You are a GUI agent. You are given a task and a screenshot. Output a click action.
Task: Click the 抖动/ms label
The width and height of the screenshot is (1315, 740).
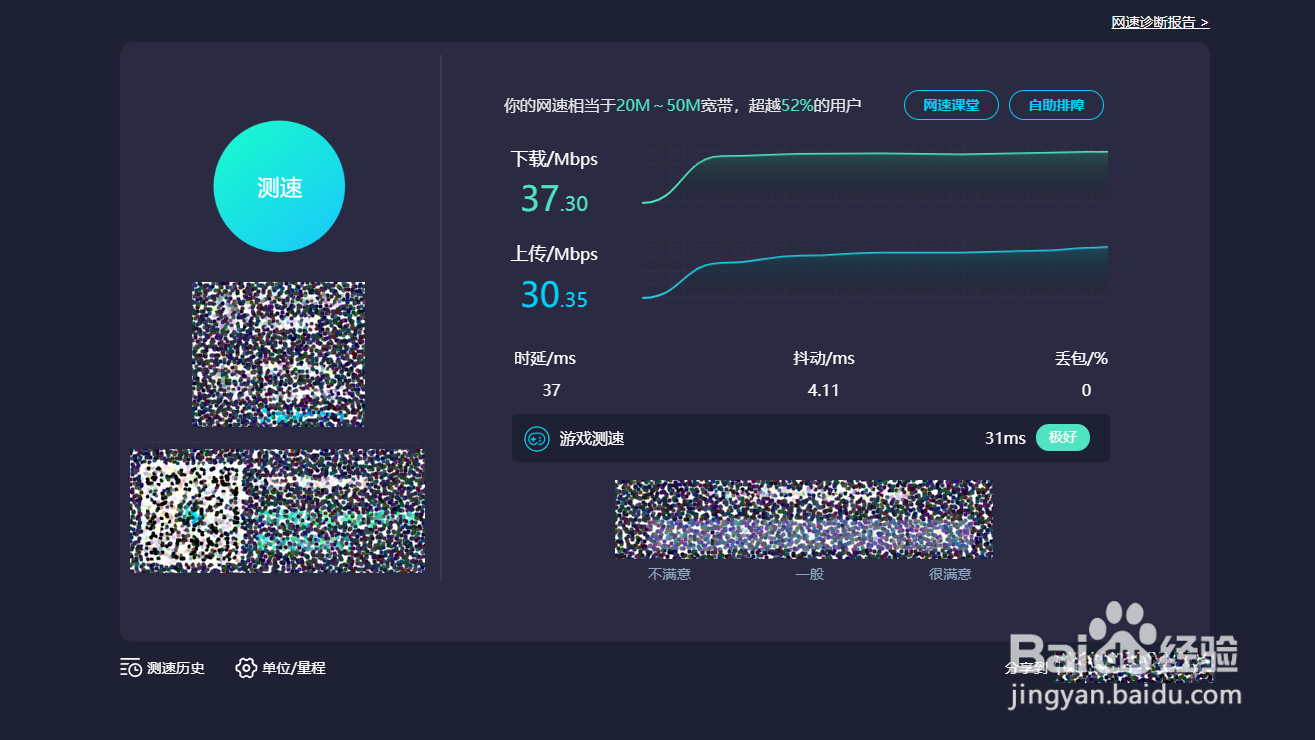click(824, 358)
